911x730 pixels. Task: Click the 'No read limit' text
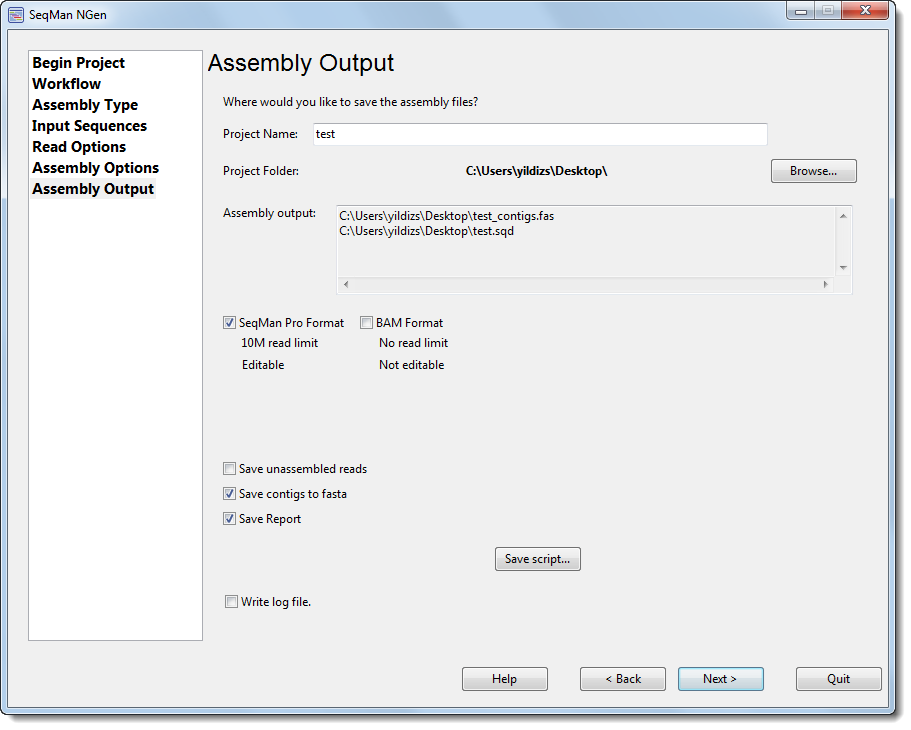pyautogui.click(x=414, y=343)
